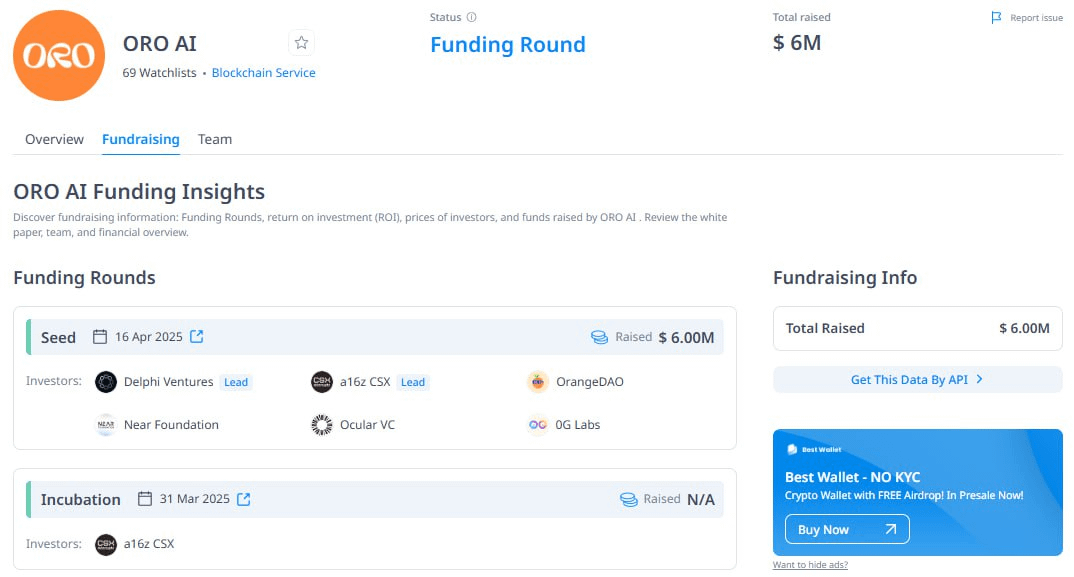Open a16z CSX name in Seed round
The width and height of the screenshot is (1074, 577).
point(365,382)
